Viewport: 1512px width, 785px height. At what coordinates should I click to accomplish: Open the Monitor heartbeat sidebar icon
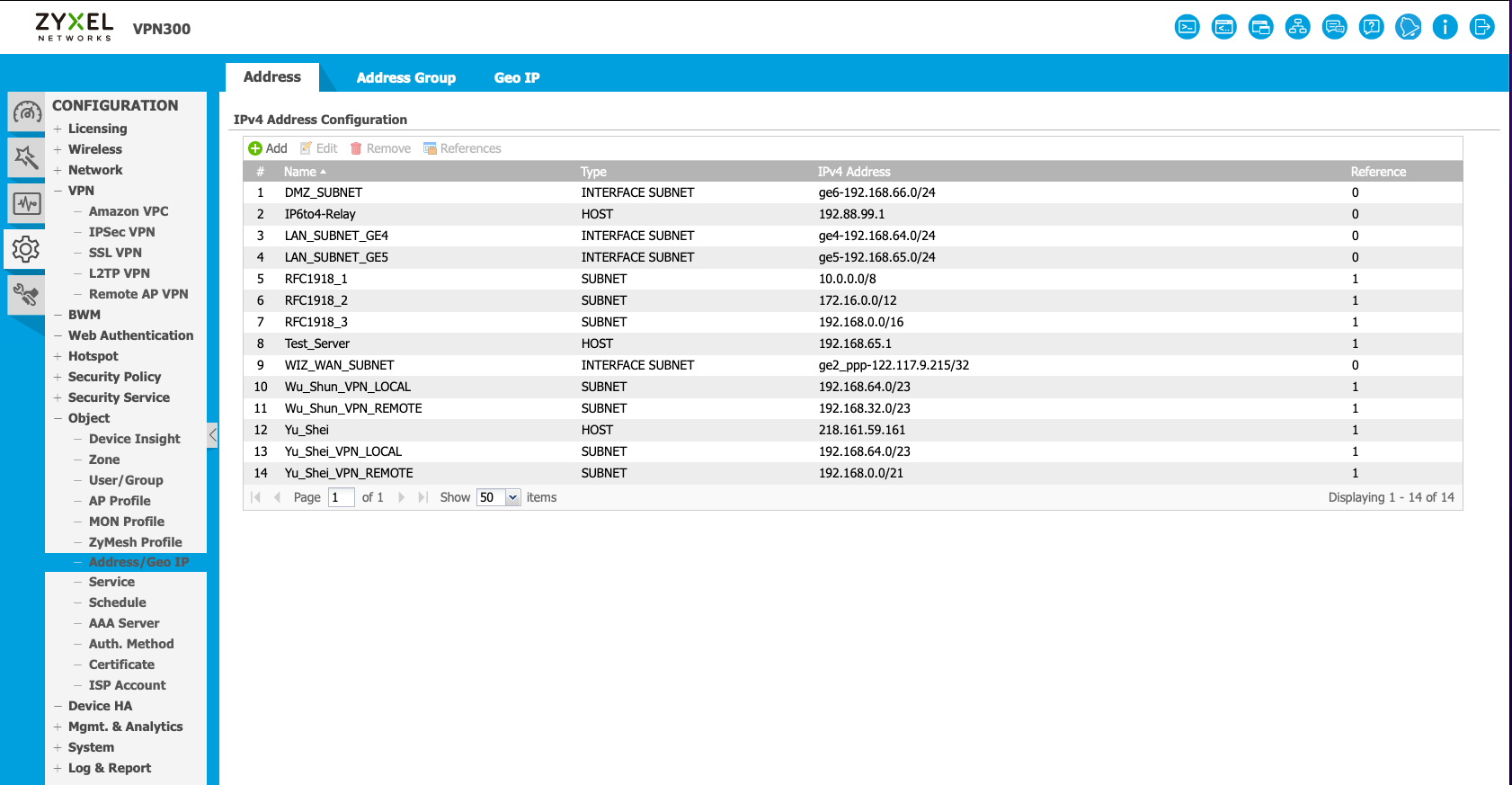click(26, 203)
